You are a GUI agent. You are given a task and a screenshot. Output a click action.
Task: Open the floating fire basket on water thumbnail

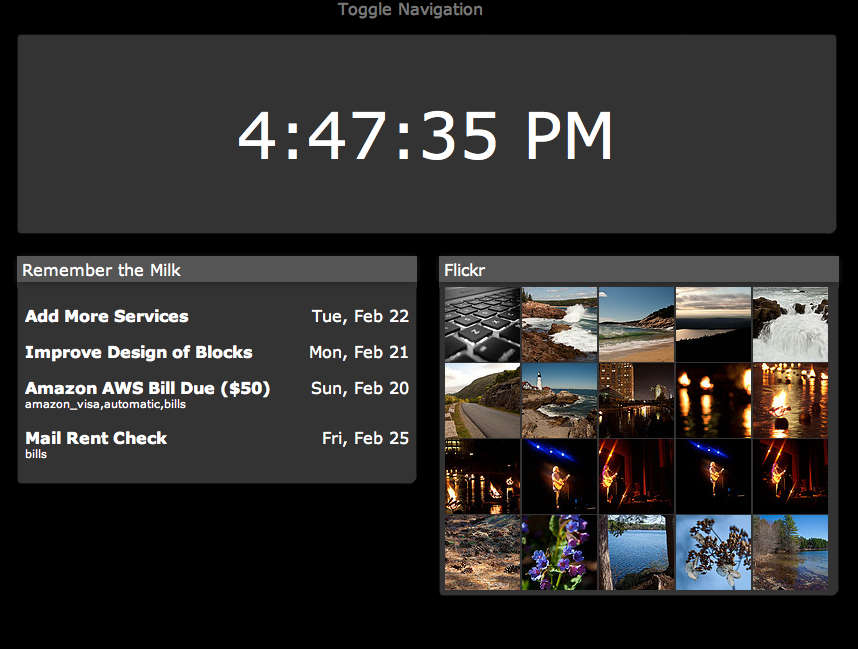pyautogui.click(x=790, y=401)
